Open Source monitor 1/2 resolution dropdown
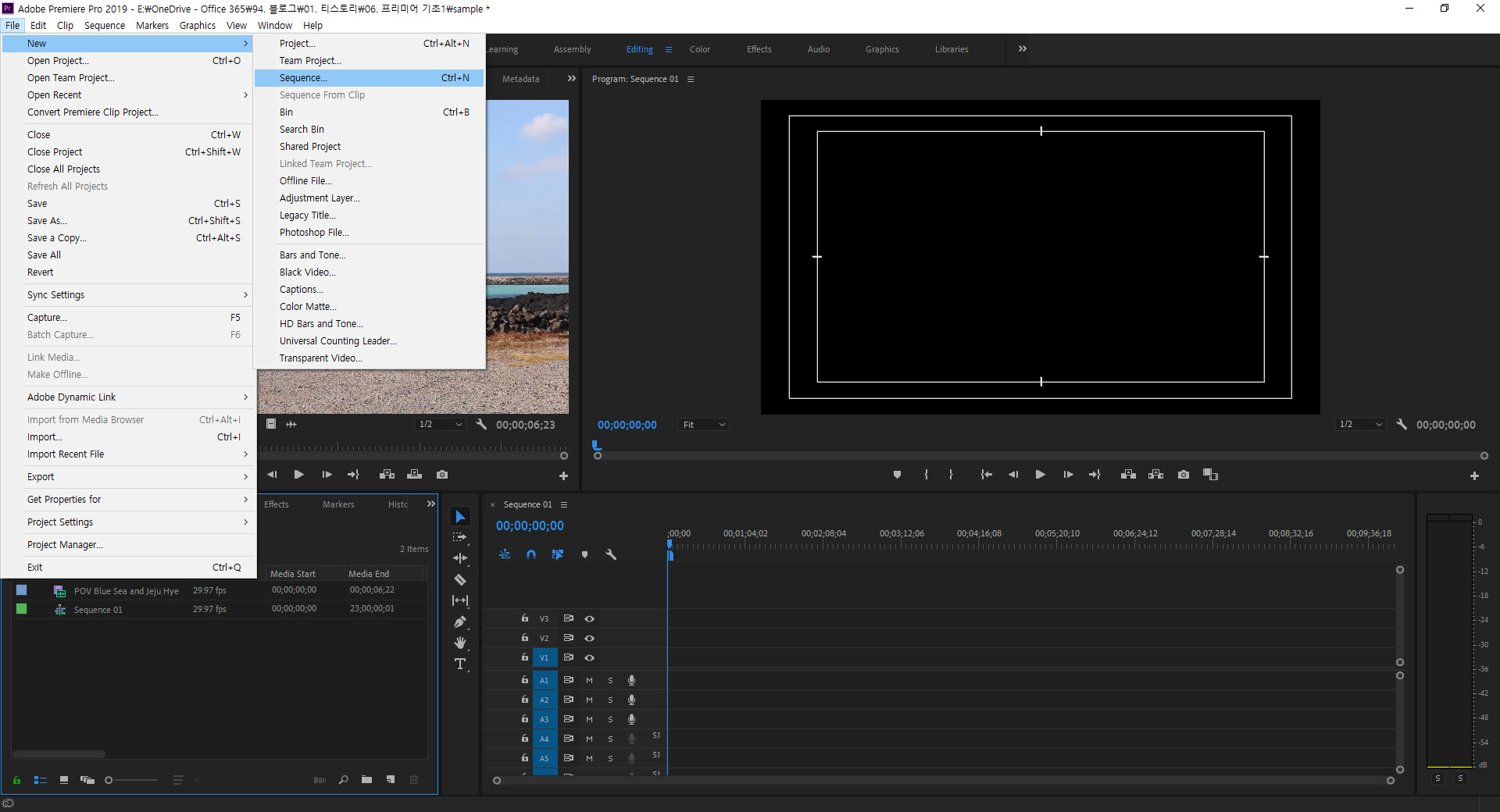This screenshot has height=812, width=1500. pyautogui.click(x=440, y=425)
